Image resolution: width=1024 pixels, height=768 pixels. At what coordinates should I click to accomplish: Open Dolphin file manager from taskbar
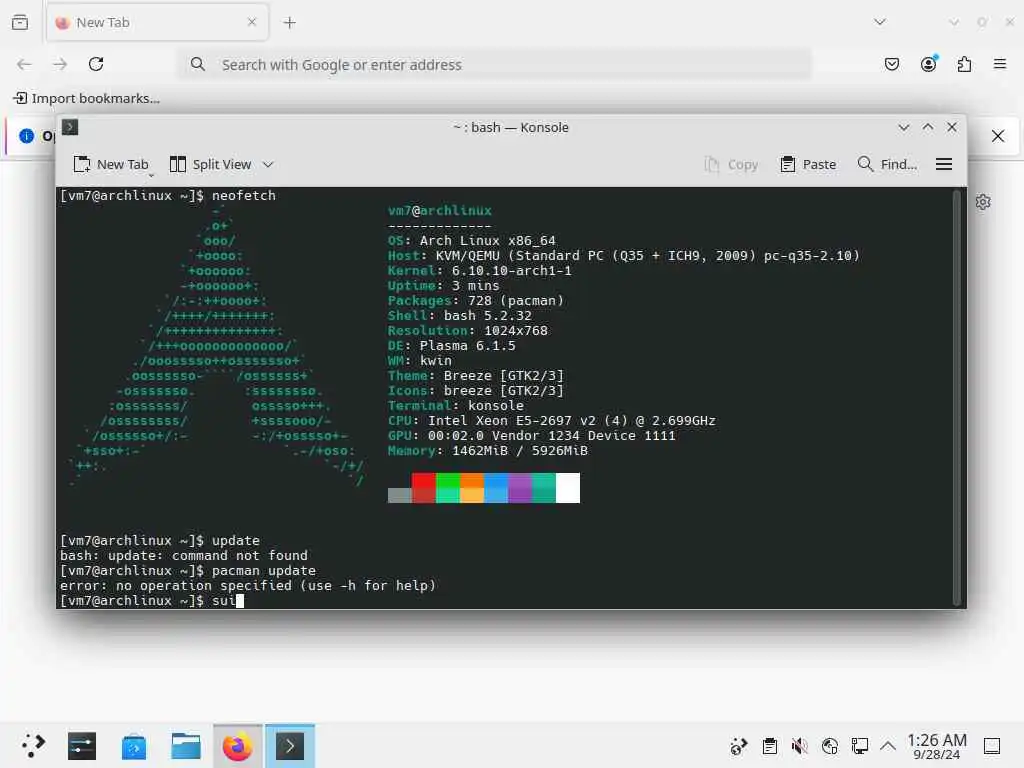click(x=185, y=746)
